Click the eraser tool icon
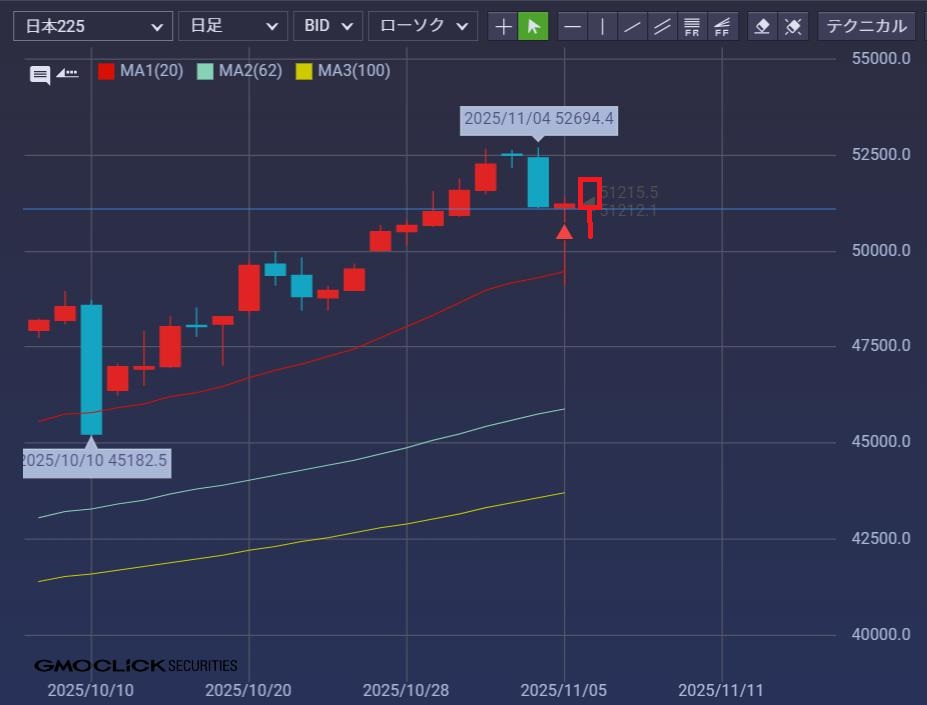The image size is (927, 705). pos(763,27)
